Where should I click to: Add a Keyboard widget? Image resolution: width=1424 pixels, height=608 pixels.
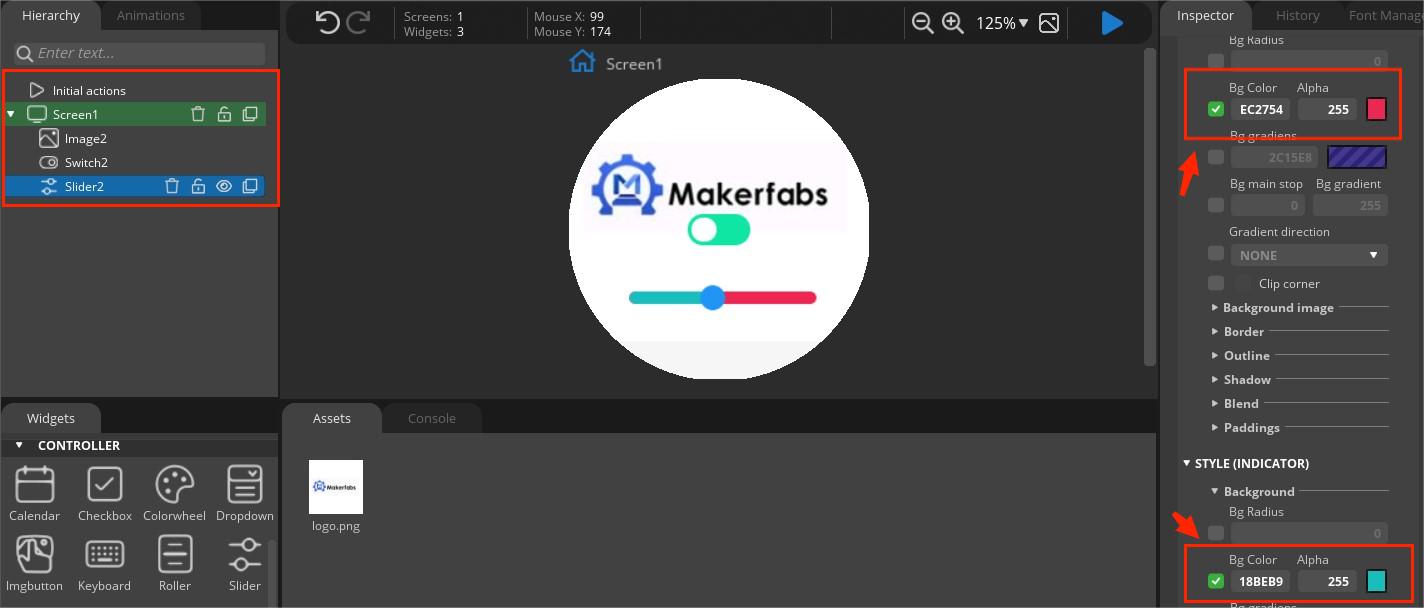pos(105,563)
